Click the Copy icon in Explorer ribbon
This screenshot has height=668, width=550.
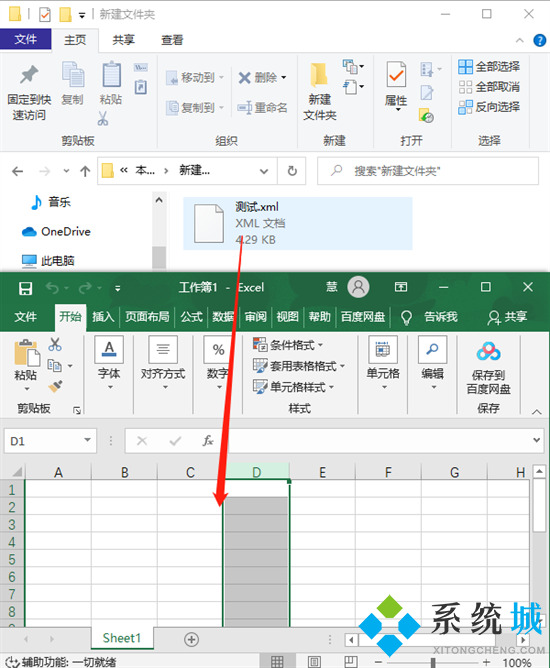point(73,74)
